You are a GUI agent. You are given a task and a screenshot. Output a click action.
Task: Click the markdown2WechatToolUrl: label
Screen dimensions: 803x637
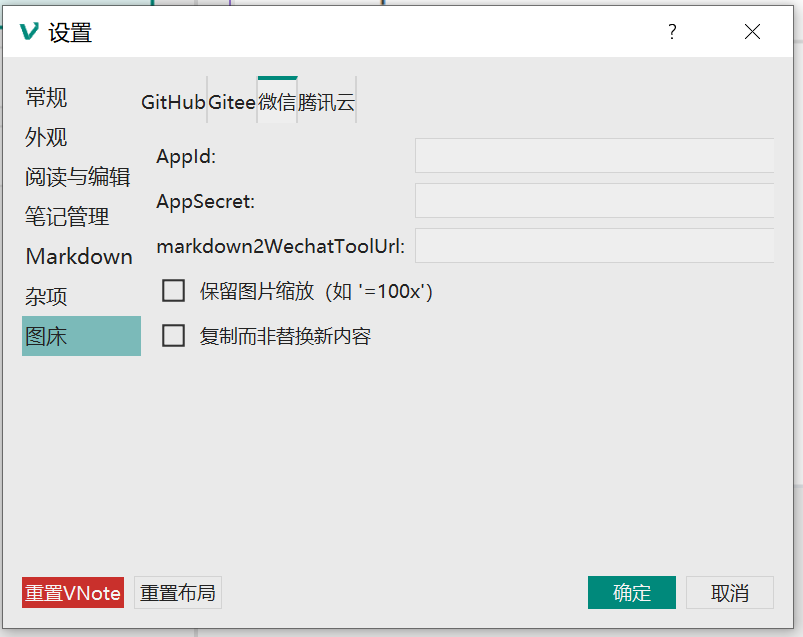coord(281,246)
